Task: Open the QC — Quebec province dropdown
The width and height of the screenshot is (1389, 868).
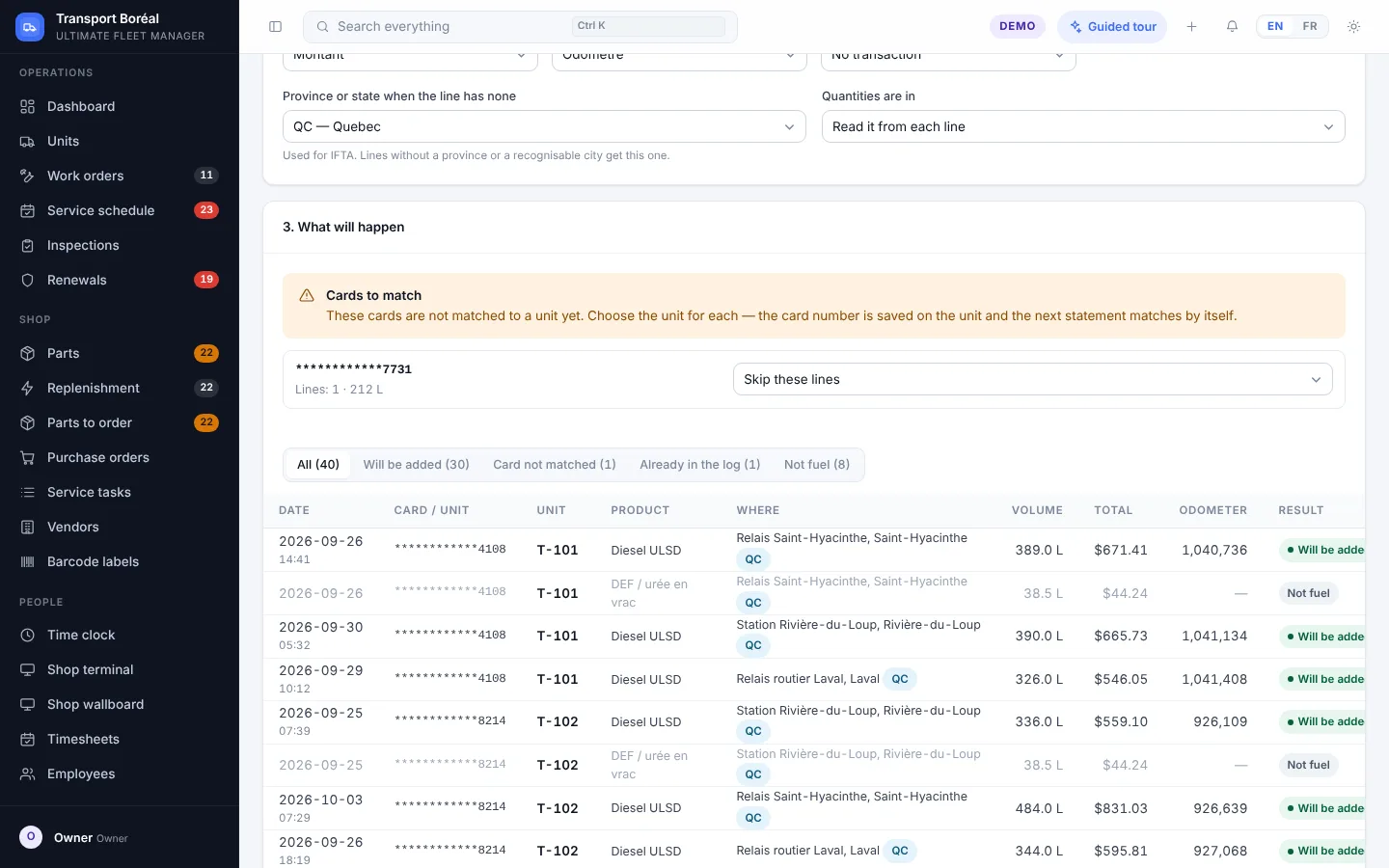Action: click(x=544, y=126)
